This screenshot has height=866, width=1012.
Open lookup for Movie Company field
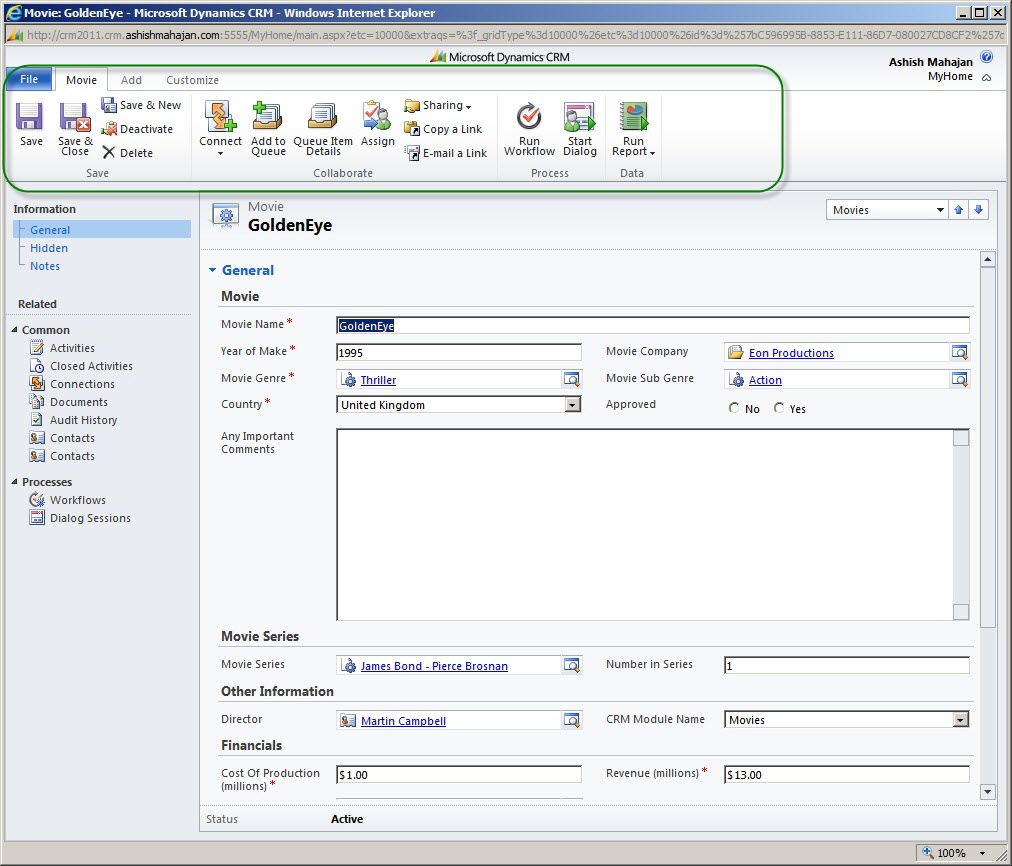(x=960, y=352)
